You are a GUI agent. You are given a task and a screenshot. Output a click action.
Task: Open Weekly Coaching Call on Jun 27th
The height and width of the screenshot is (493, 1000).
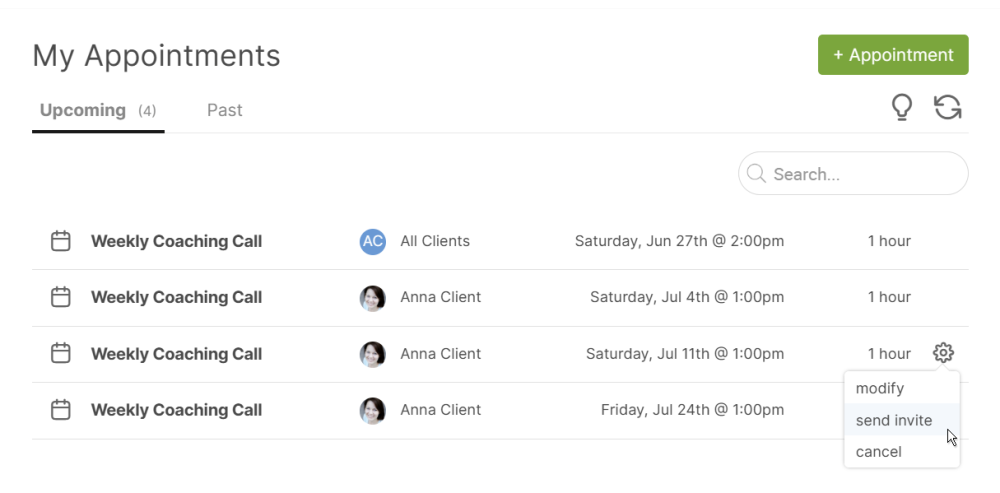tap(176, 241)
